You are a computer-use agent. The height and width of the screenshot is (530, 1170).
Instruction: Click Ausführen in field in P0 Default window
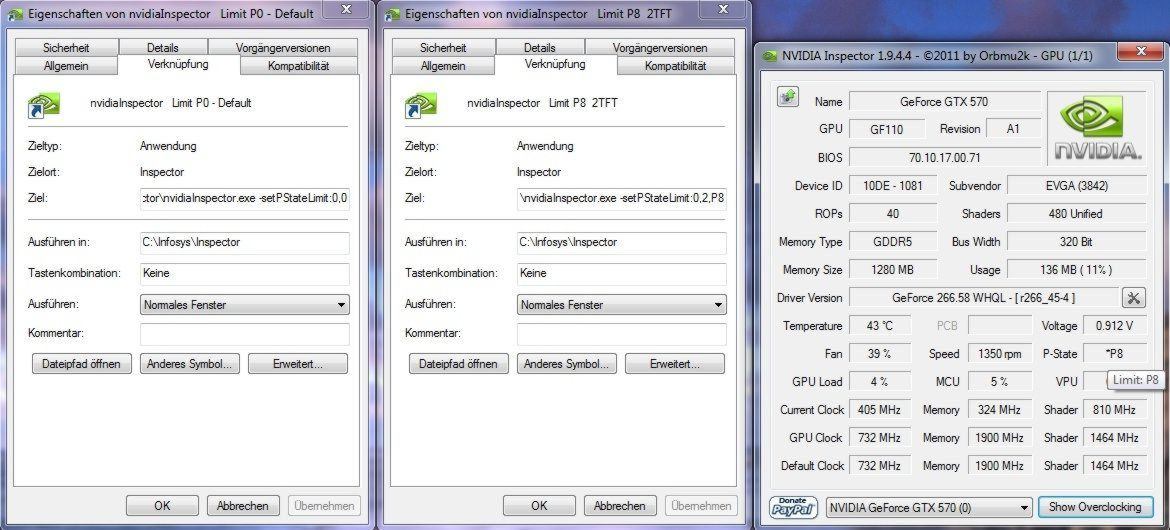[x=245, y=243]
